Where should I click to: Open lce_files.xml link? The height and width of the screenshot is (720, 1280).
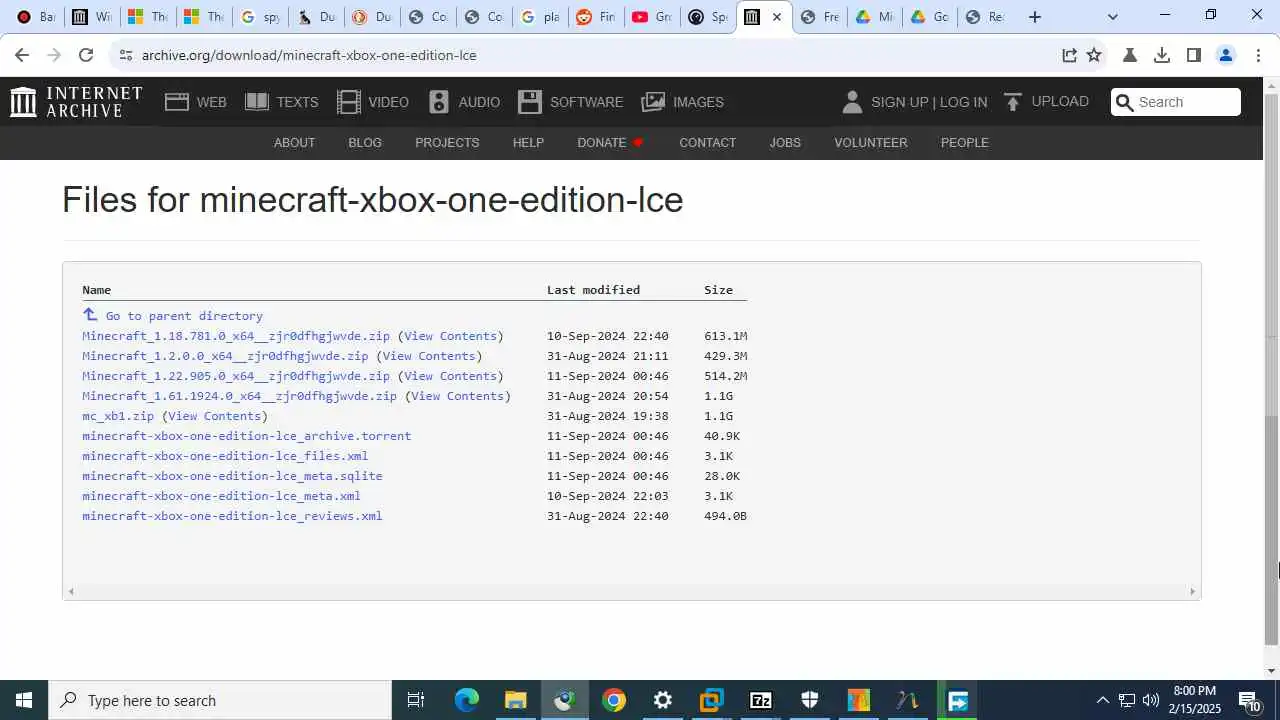[x=225, y=456]
